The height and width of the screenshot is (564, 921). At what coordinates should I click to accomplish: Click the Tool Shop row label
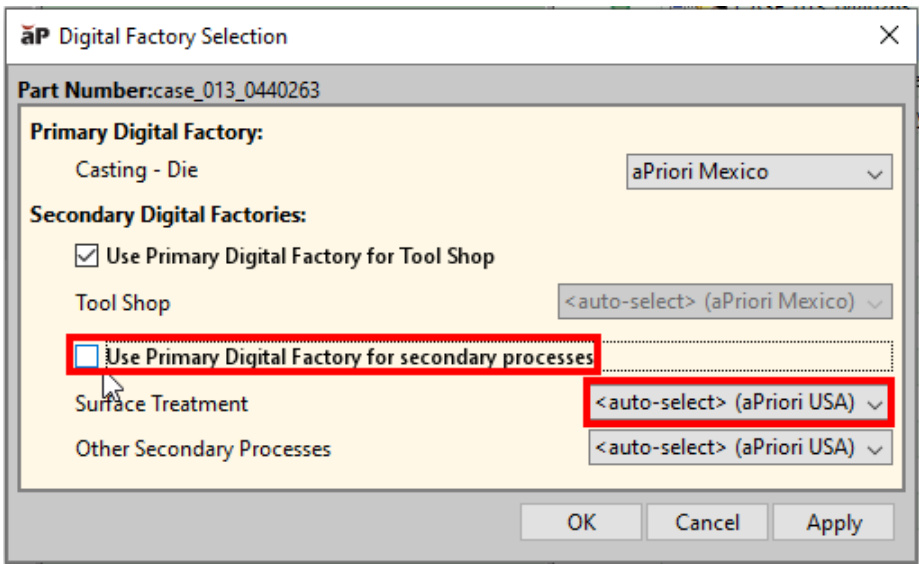(123, 302)
